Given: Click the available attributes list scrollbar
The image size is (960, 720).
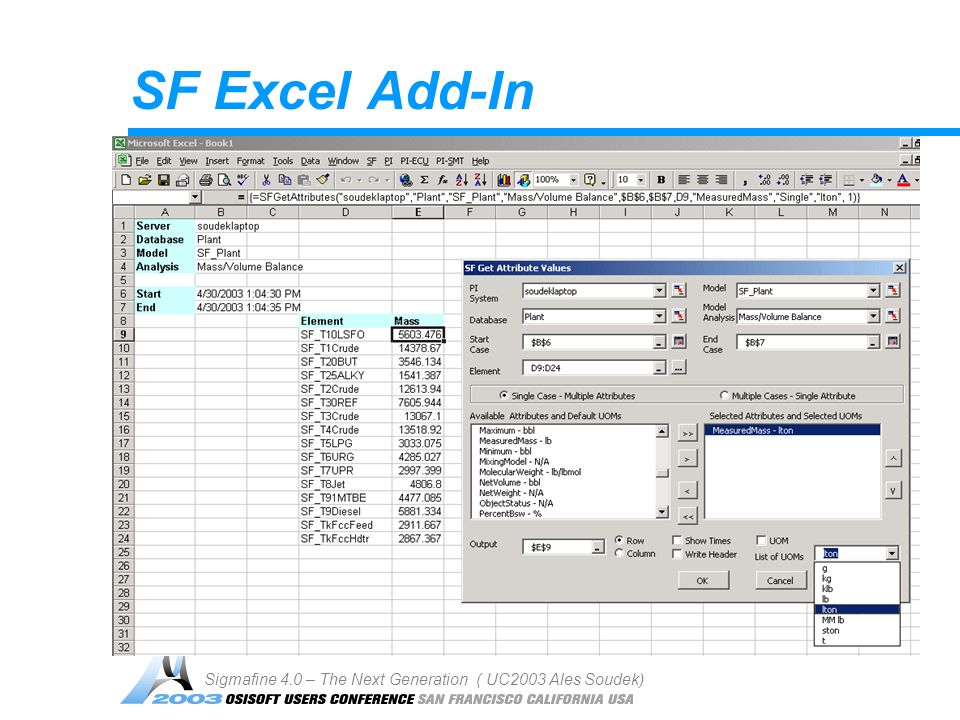Looking at the screenshot, I should click(662, 472).
